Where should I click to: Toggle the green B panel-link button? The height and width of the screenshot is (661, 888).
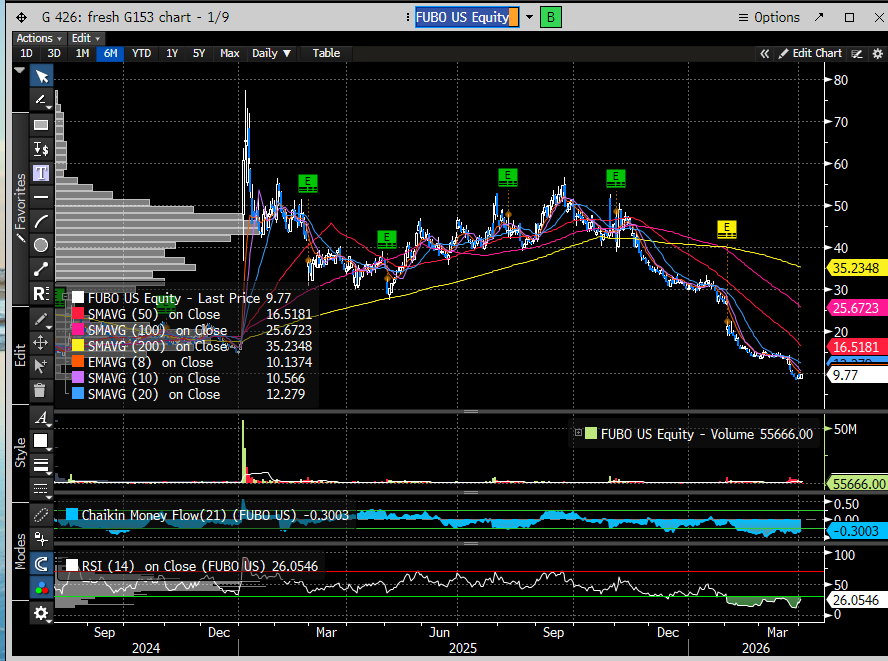pos(550,16)
